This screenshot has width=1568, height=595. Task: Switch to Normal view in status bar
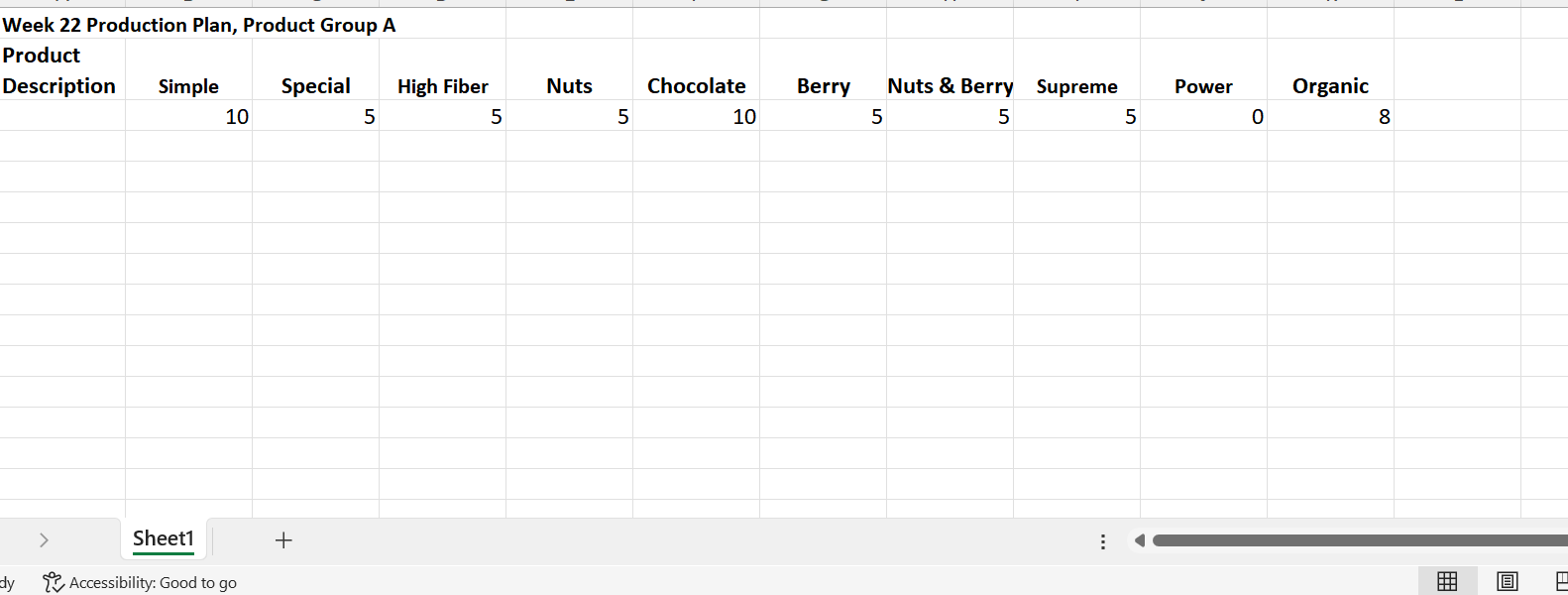[1446, 582]
